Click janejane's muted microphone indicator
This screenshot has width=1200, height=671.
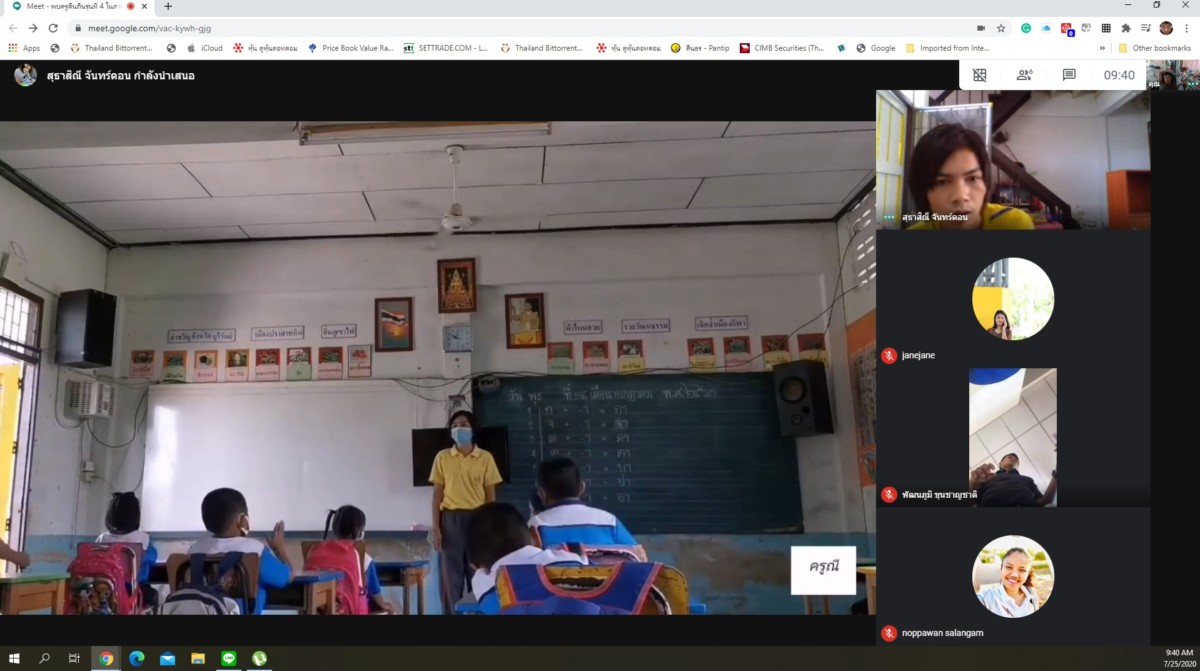888,355
